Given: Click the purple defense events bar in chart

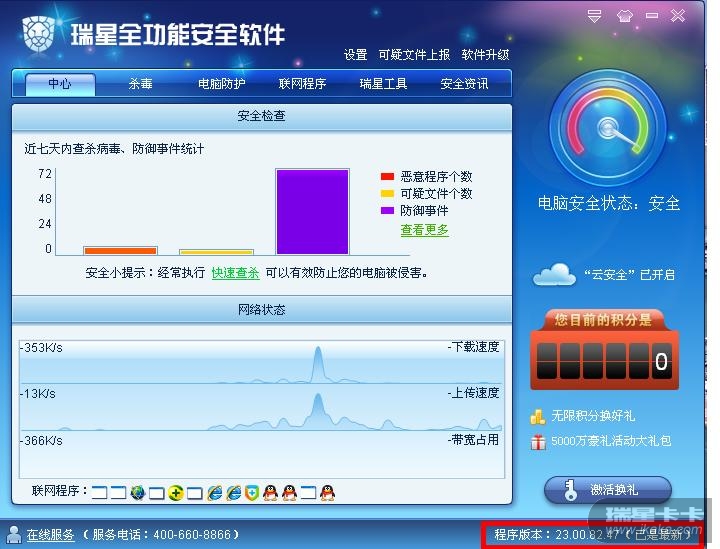Looking at the screenshot, I should click(312, 212).
